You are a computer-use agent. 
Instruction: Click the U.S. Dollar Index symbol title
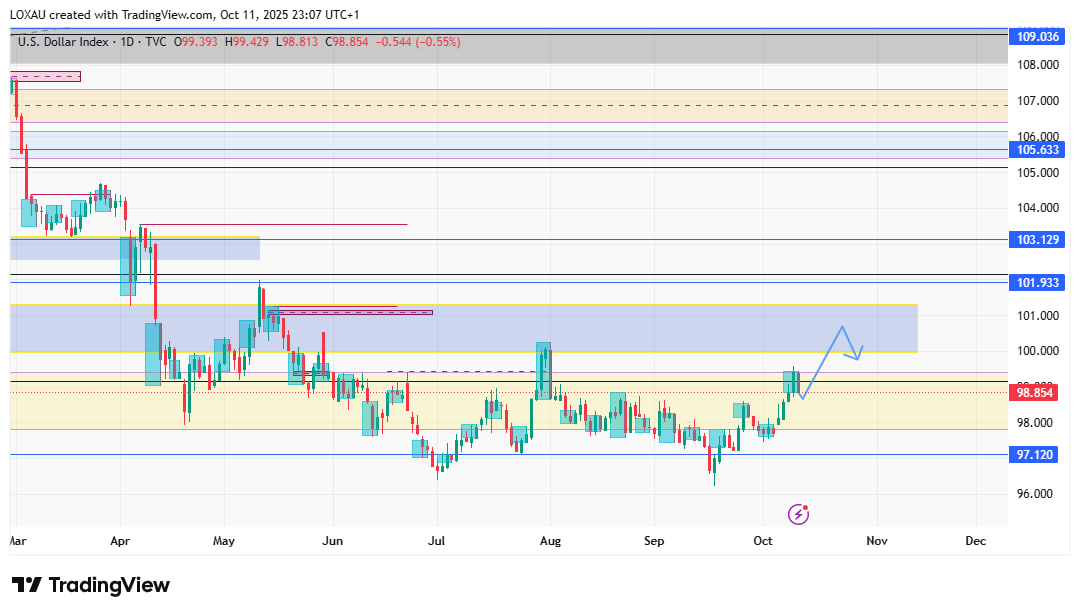[65, 42]
